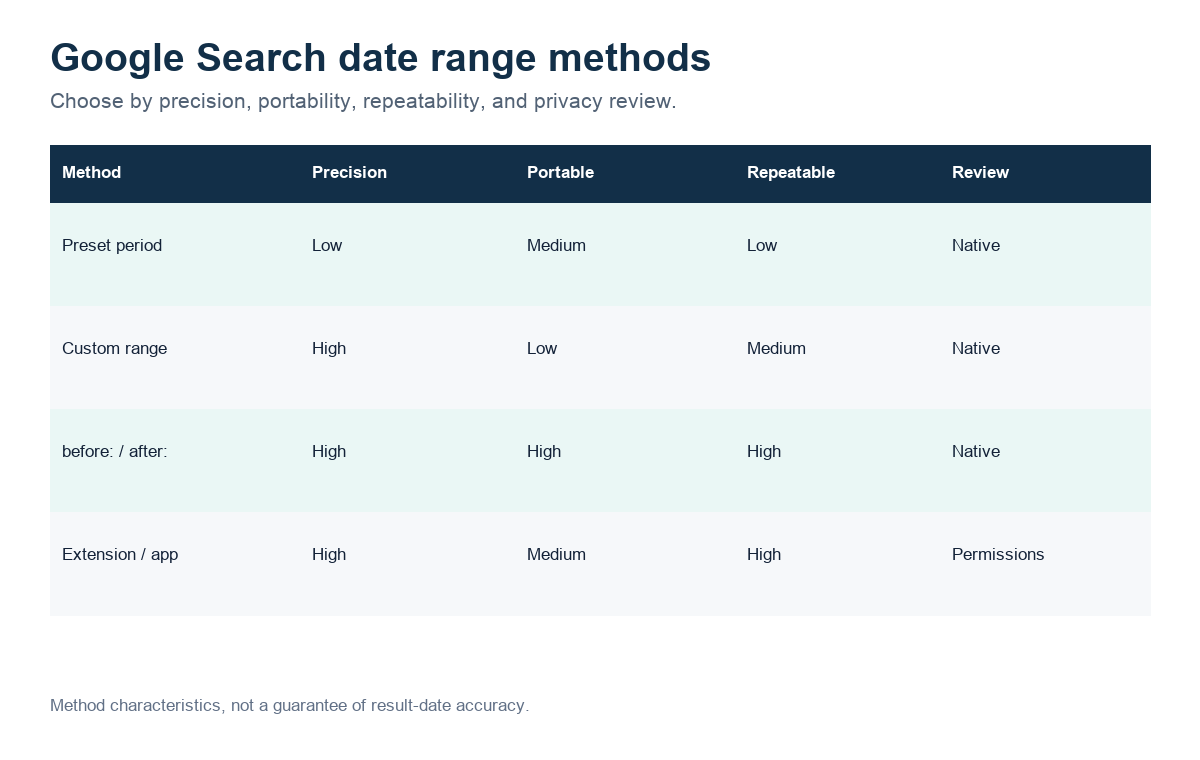Click Portable 'Low' in Custom range row
The image size is (1200, 760).
[x=542, y=348]
